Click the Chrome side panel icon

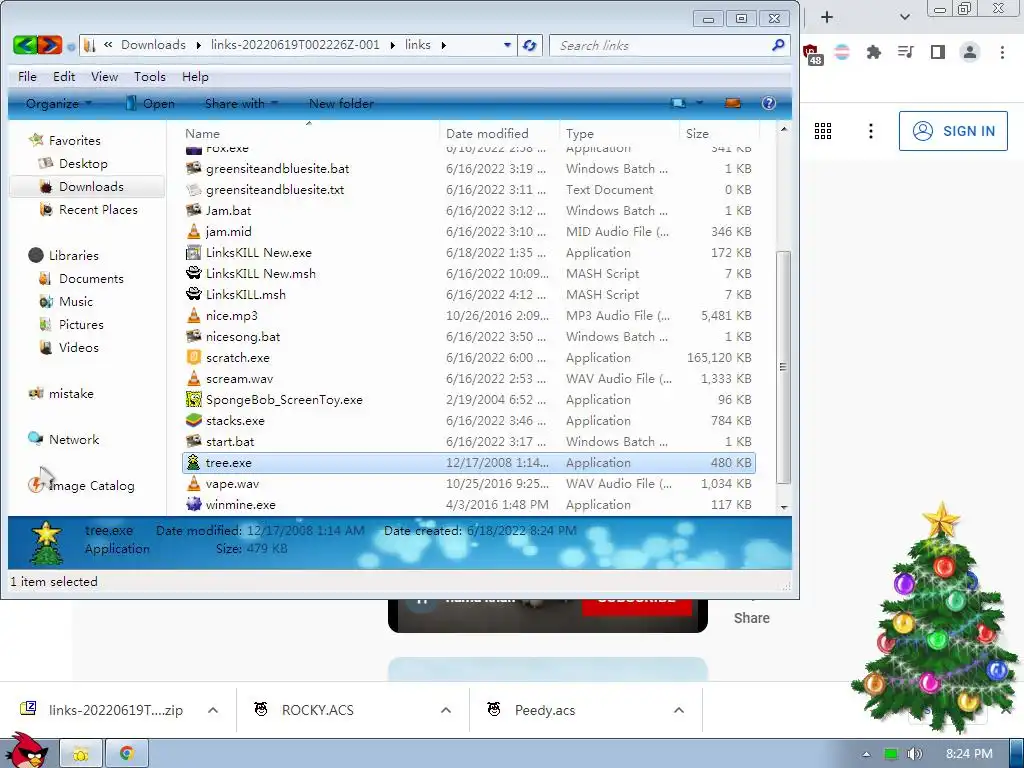(938, 52)
